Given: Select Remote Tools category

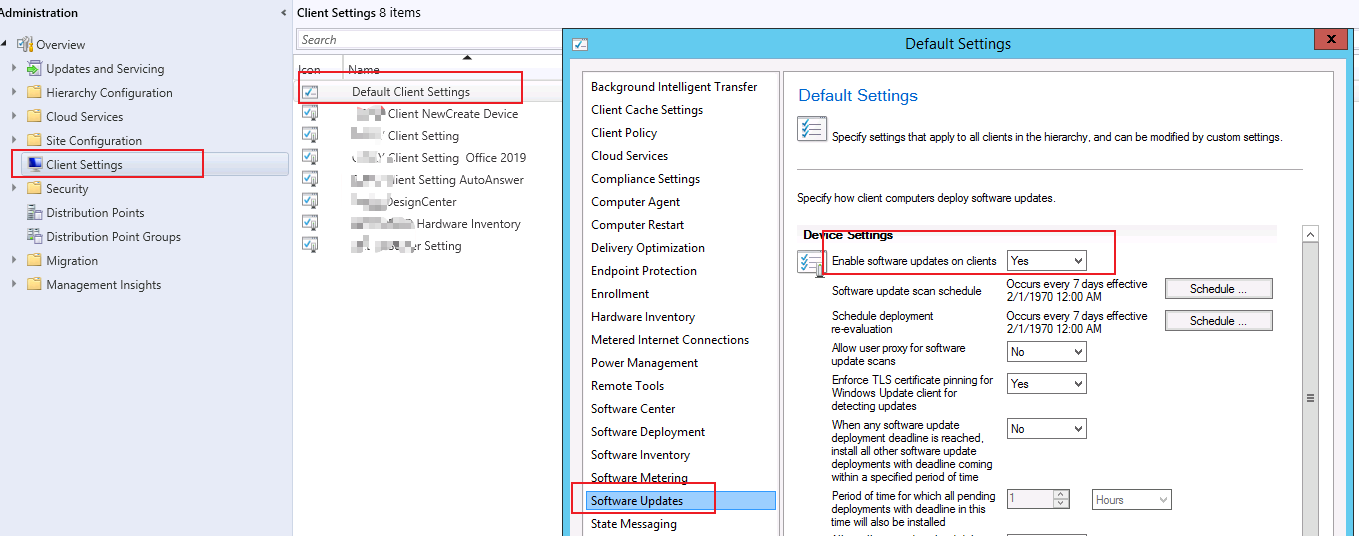Looking at the screenshot, I should click(x=627, y=386).
